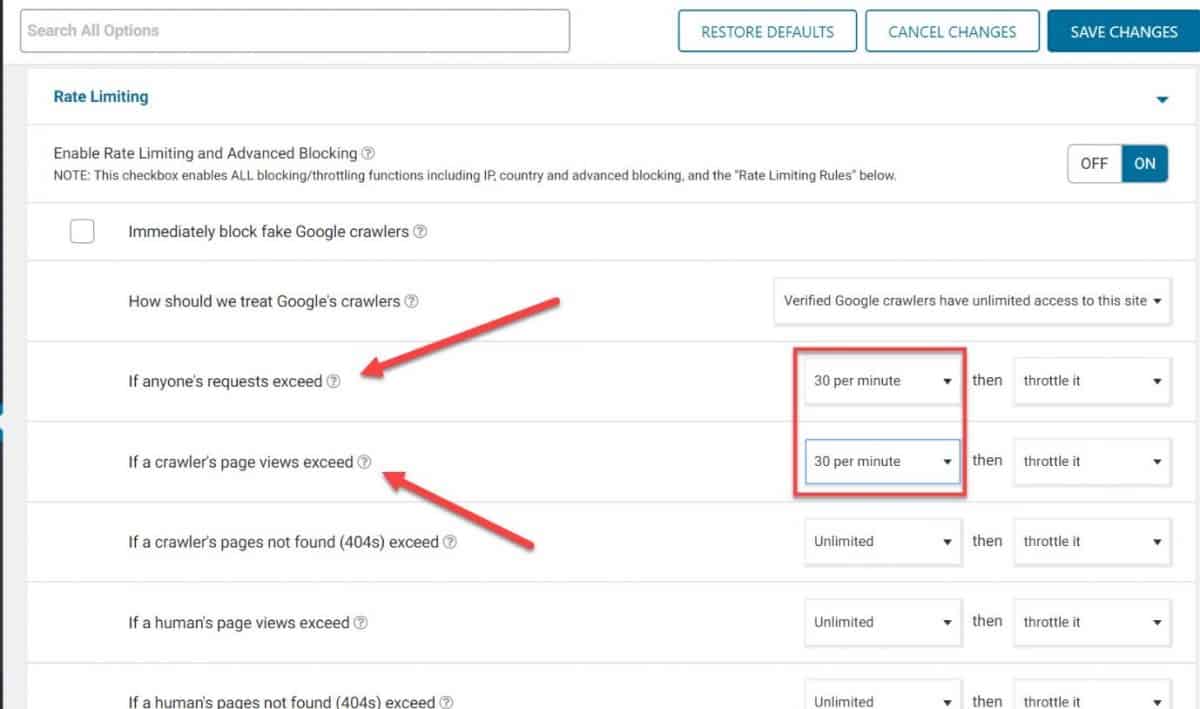Screen dimensions: 1200x709
Task: Open rate dropdown for crawler's page views
Action: tap(883, 461)
